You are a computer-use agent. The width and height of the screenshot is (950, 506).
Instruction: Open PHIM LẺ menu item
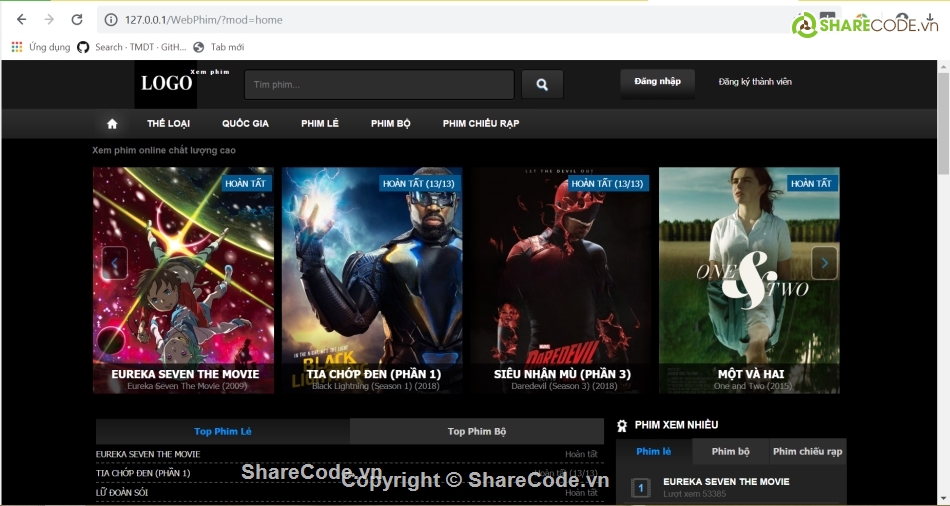(320, 124)
